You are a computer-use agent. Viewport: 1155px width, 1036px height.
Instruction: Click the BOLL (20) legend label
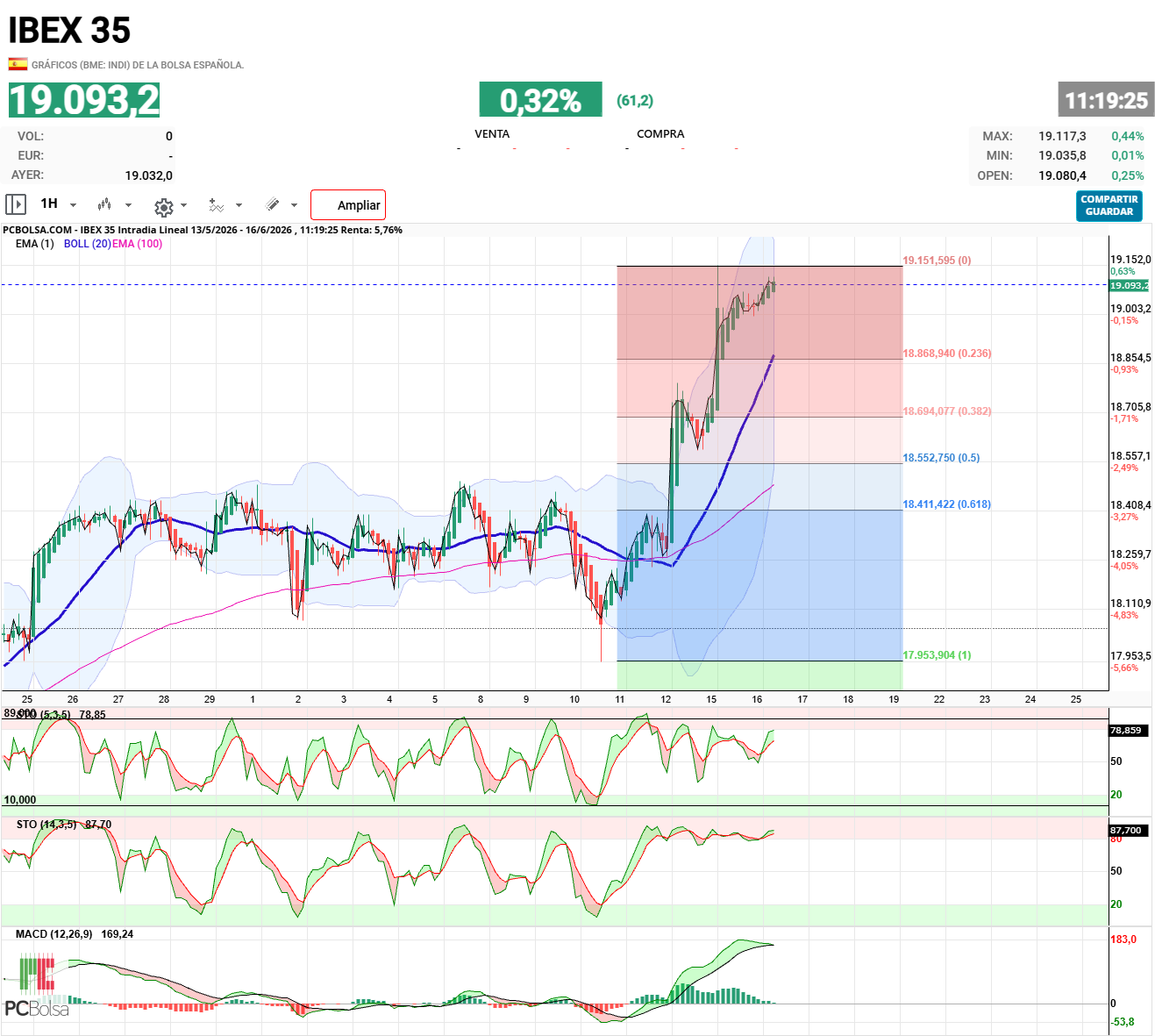coord(88,244)
